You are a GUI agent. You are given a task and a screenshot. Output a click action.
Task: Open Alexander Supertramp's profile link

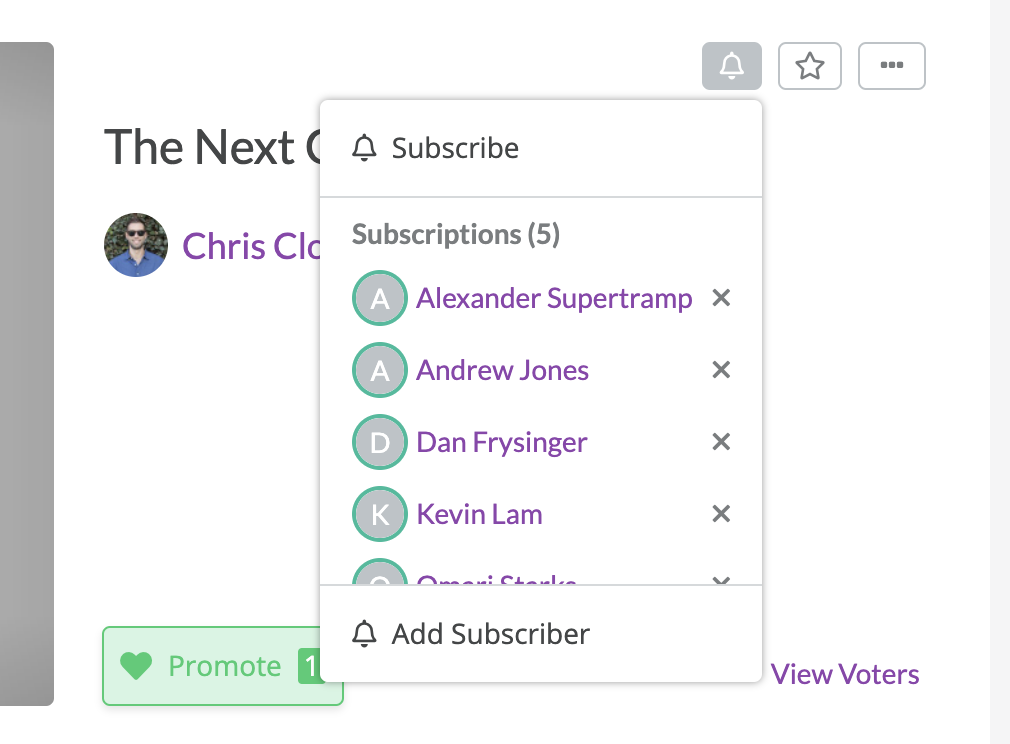click(x=554, y=298)
